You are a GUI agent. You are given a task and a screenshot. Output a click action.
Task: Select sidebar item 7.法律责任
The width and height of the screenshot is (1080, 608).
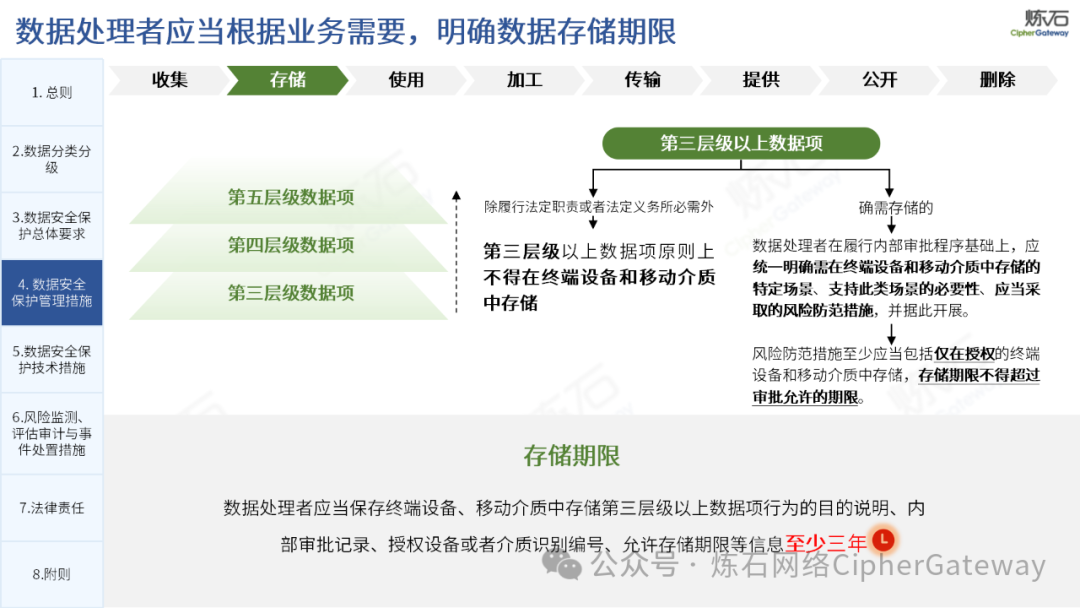52,508
